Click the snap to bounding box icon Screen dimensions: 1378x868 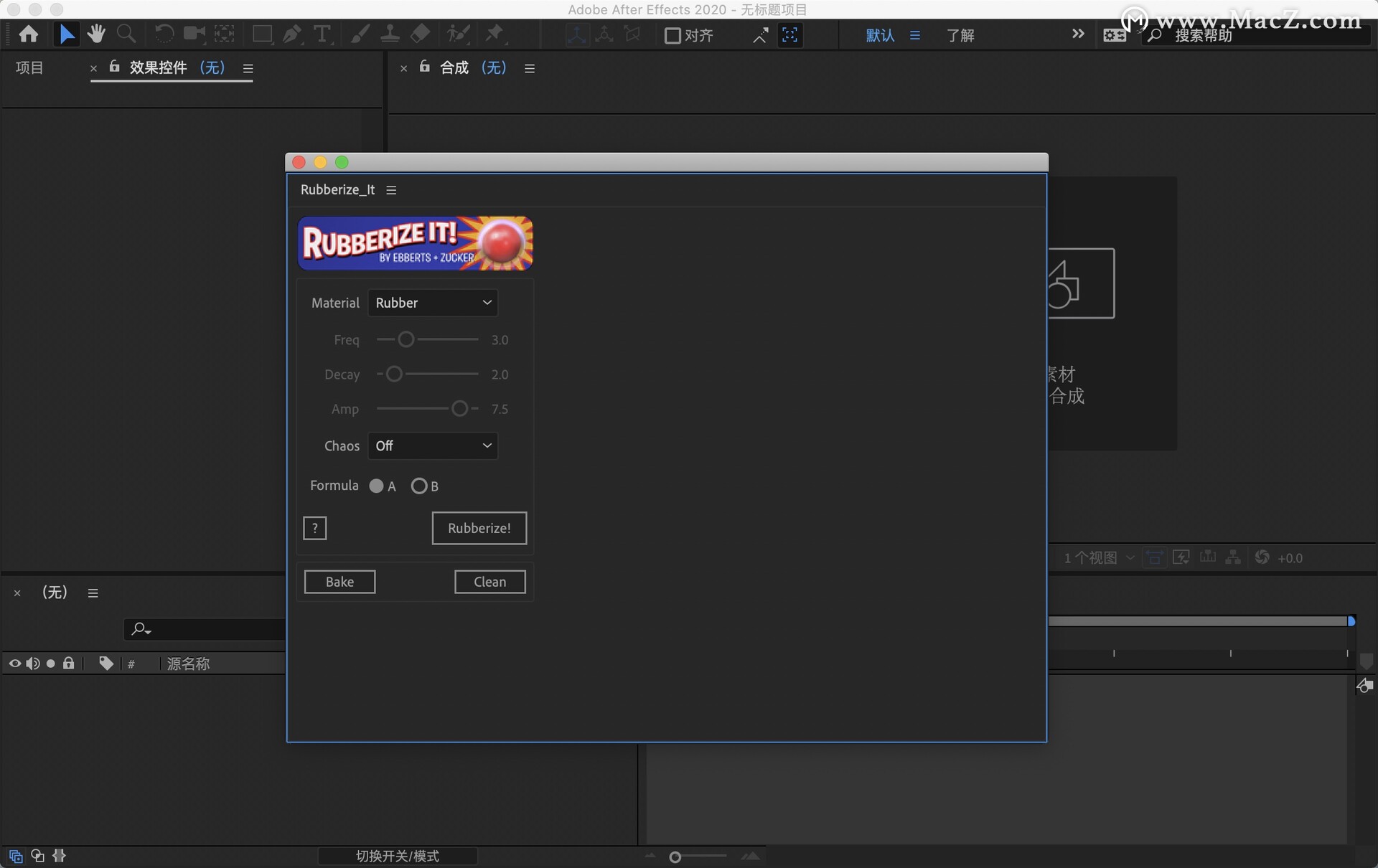tap(790, 35)
